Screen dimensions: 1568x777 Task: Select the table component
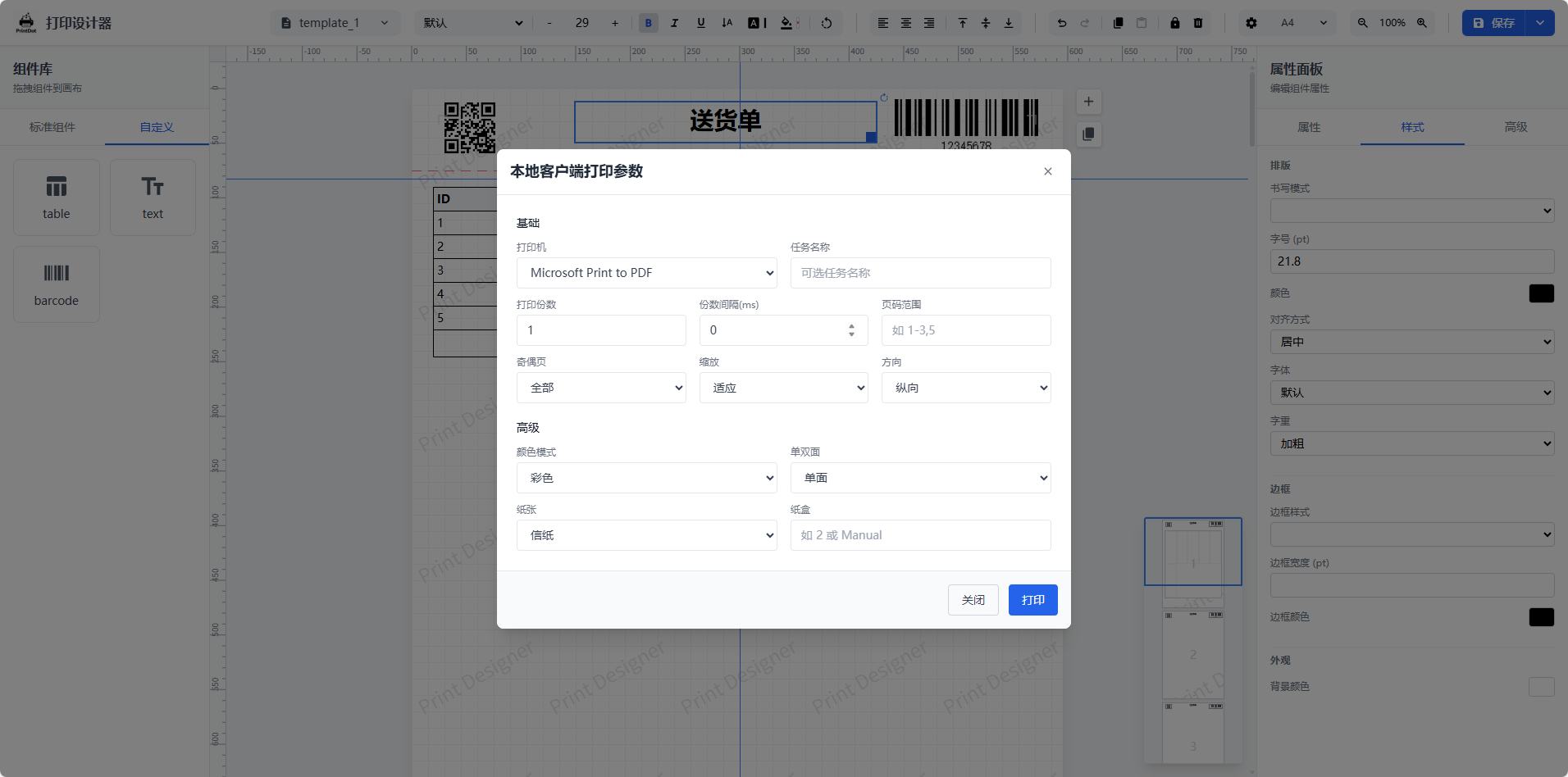click(x=57, y=198)
